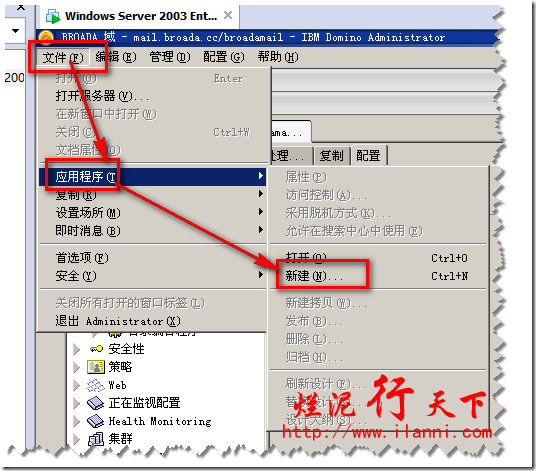Expand the 安全性 tree node
Viewport: 536px width, 471px height.
(77, 349)
